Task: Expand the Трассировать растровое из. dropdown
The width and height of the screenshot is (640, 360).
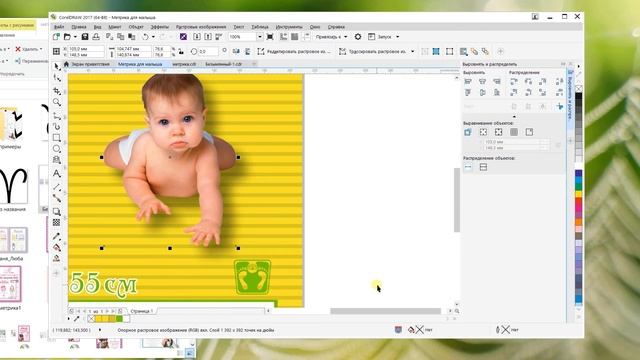Action: [x=413, y=51]
